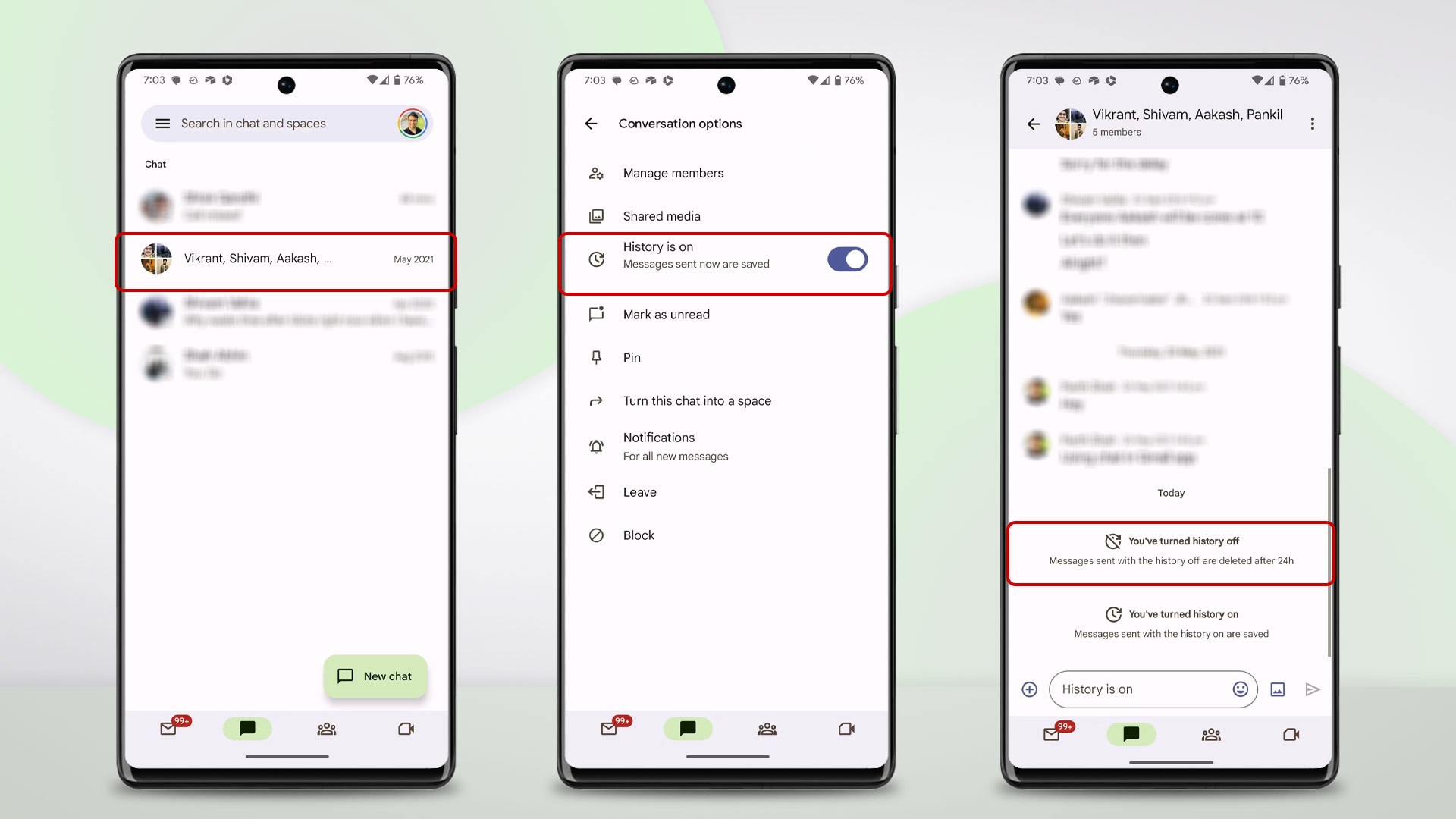This screenshot has width=1456, height=819.
Task: Click the attach image icon in message bar
Action: point(1279,688)
